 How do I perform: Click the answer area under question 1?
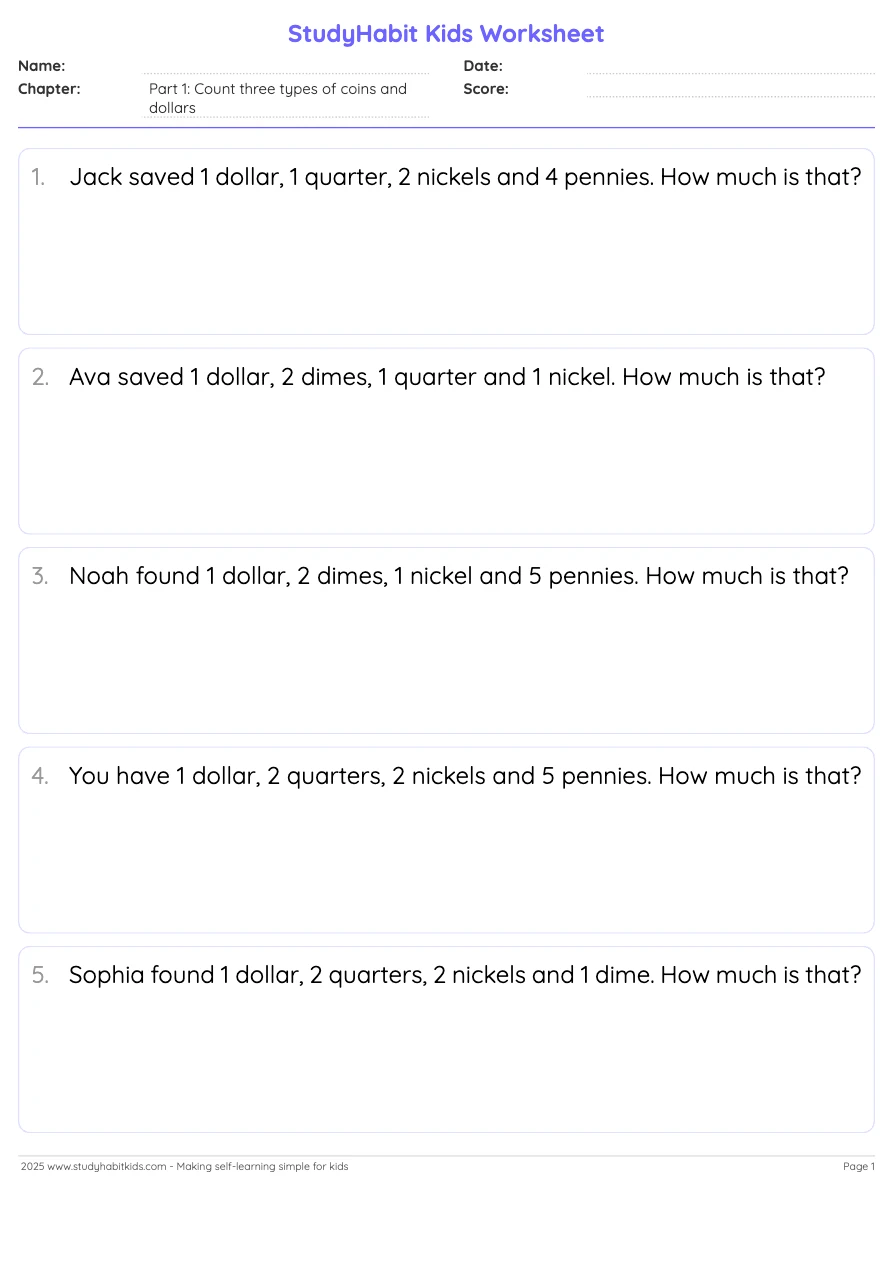point(446,265)
